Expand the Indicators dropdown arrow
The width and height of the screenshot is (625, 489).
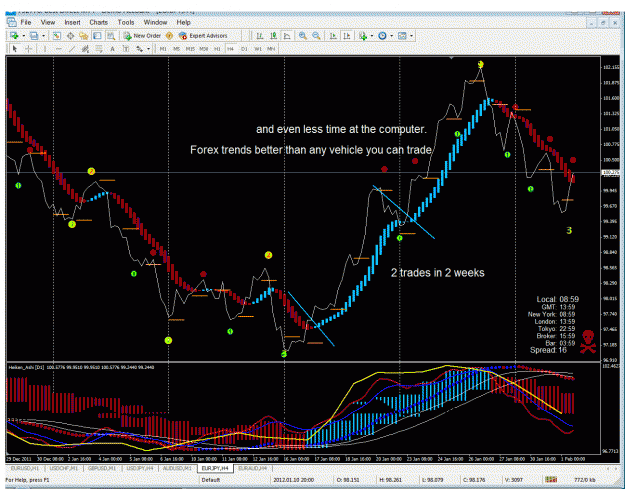(x=371, y=36)
